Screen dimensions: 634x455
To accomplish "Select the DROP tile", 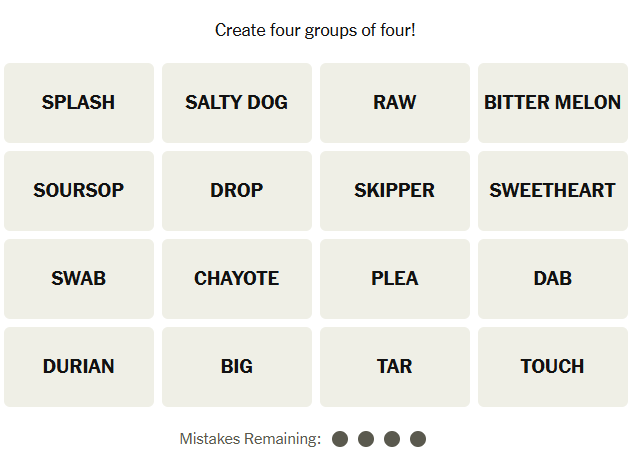I will click(237, 191).
